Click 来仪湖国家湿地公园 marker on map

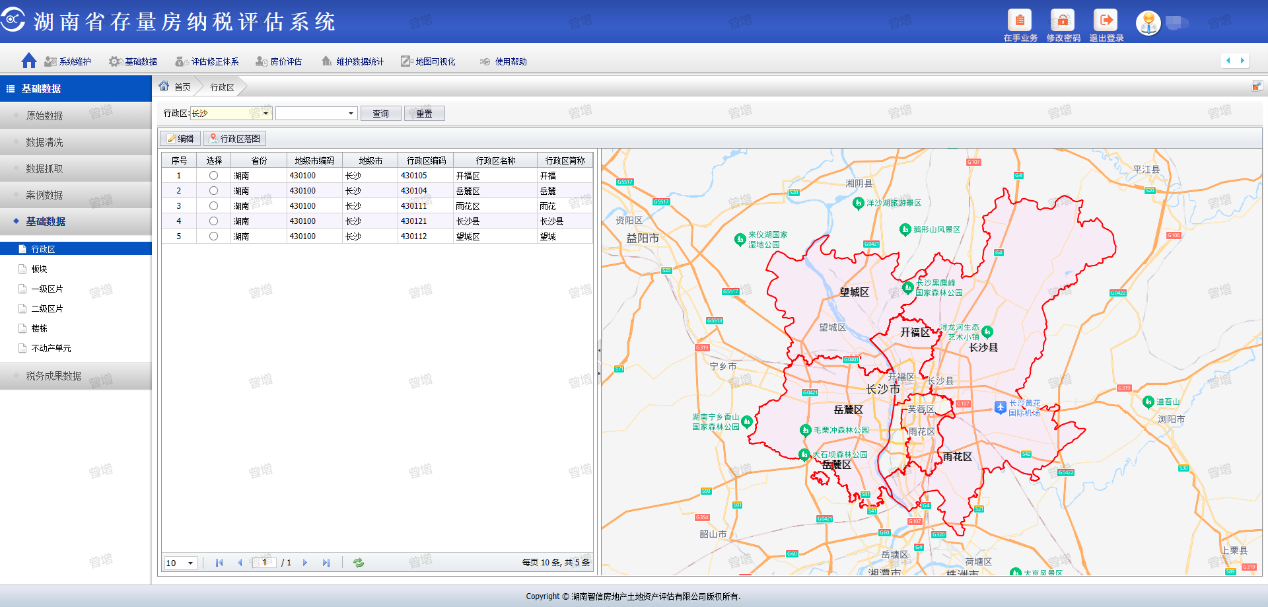pos(739,239)
